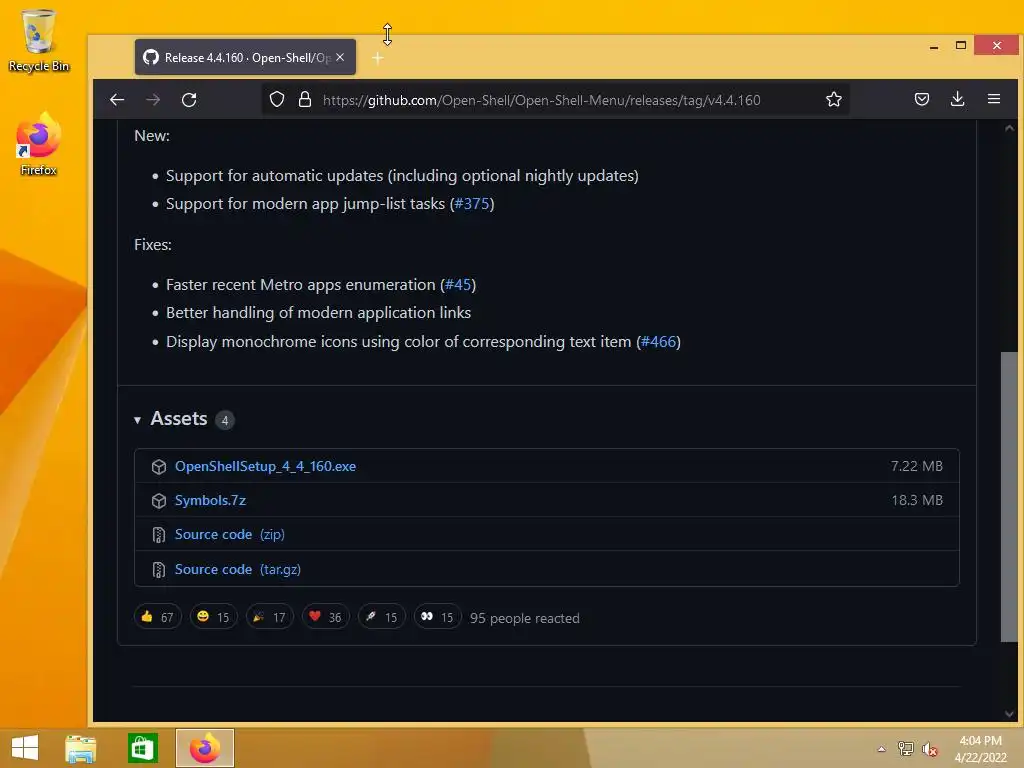Screen dimensions: 1024x768
Task: Download Source code (tar.gz)
Action: [x=238, y=569]
